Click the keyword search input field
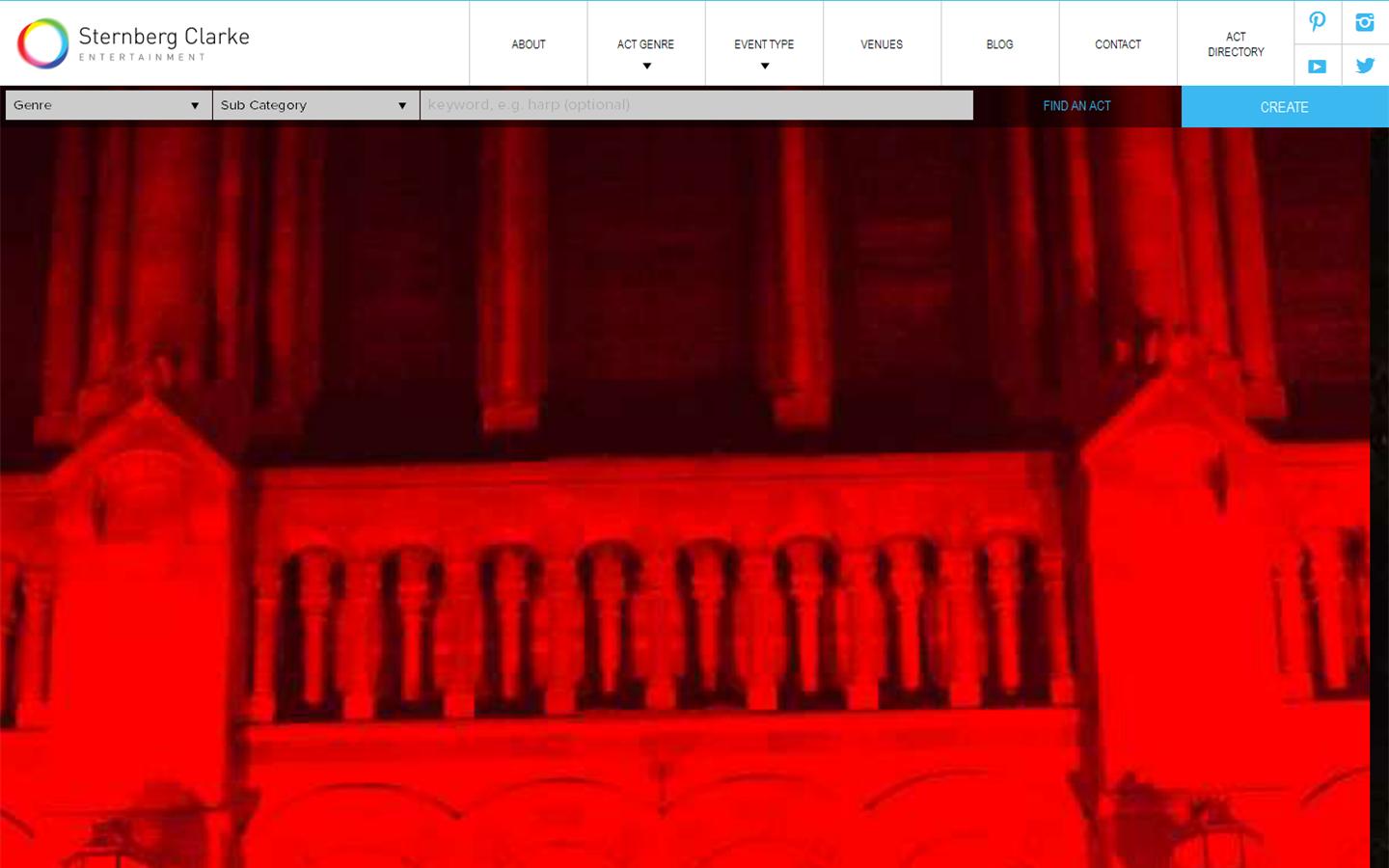This screenshot has width=1389, height=868. [x=696, y=105]
